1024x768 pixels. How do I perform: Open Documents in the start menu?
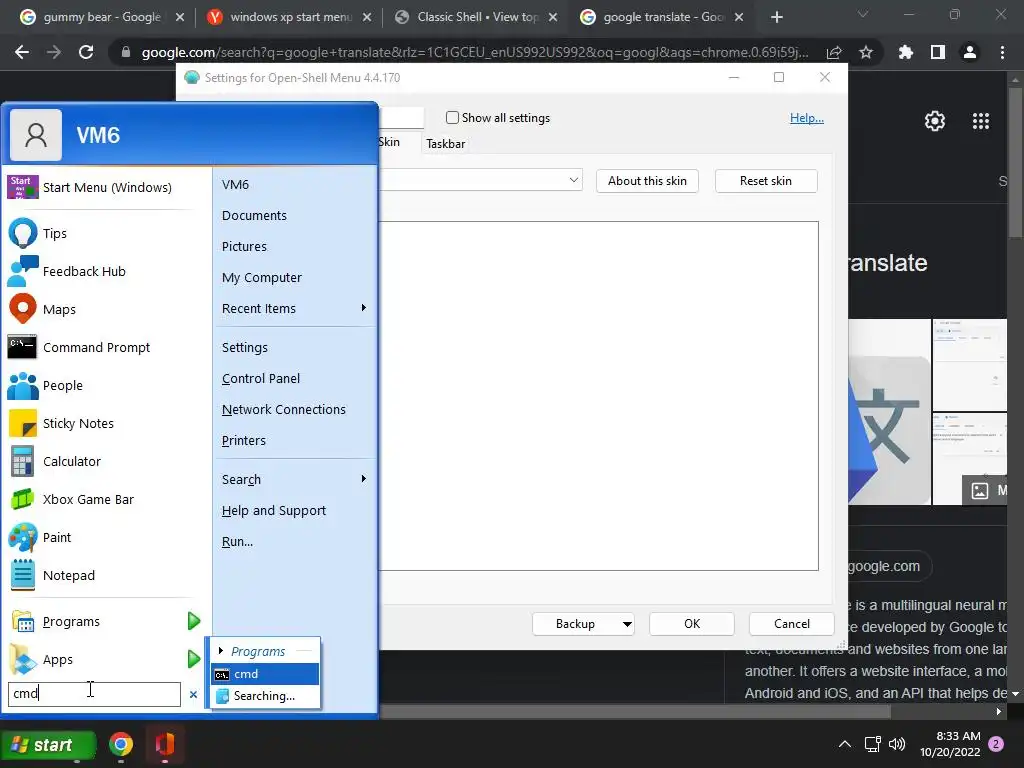click(254, 216)
